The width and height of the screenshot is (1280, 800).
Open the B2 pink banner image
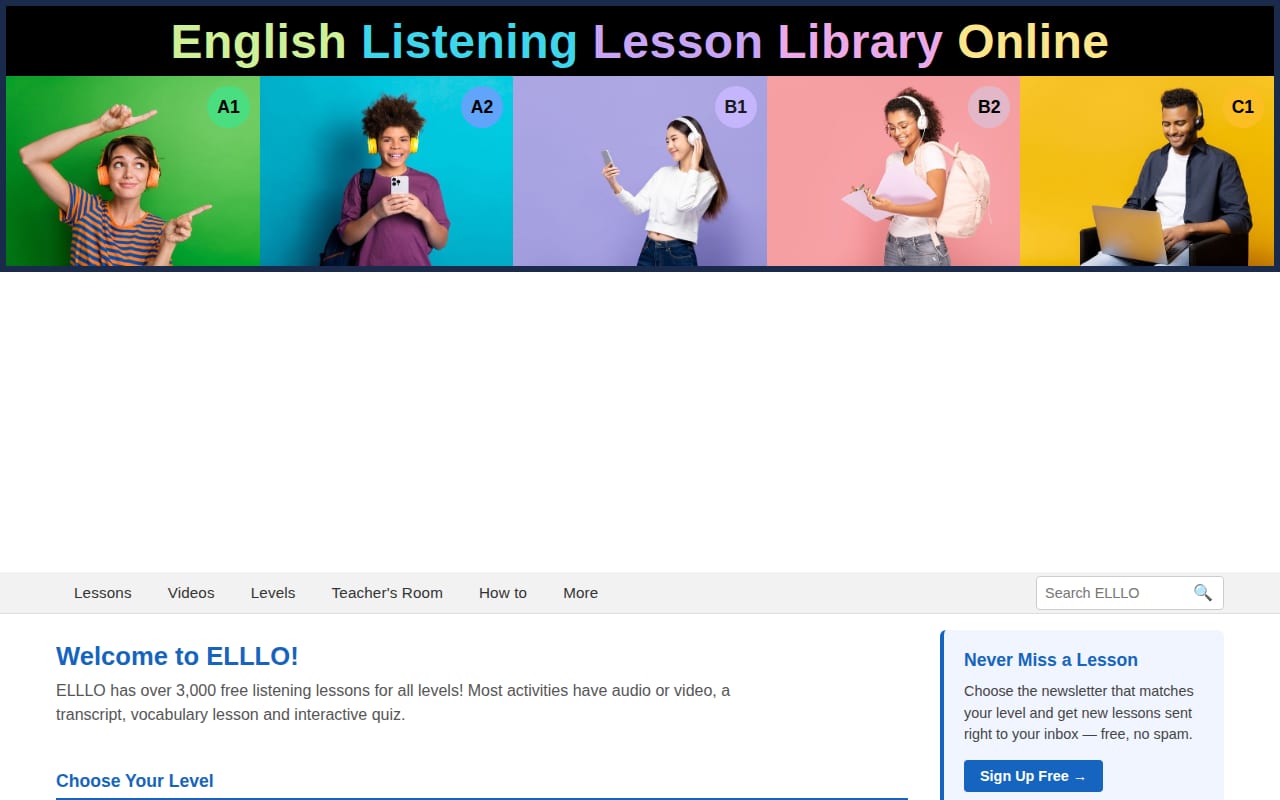(893, 171)
